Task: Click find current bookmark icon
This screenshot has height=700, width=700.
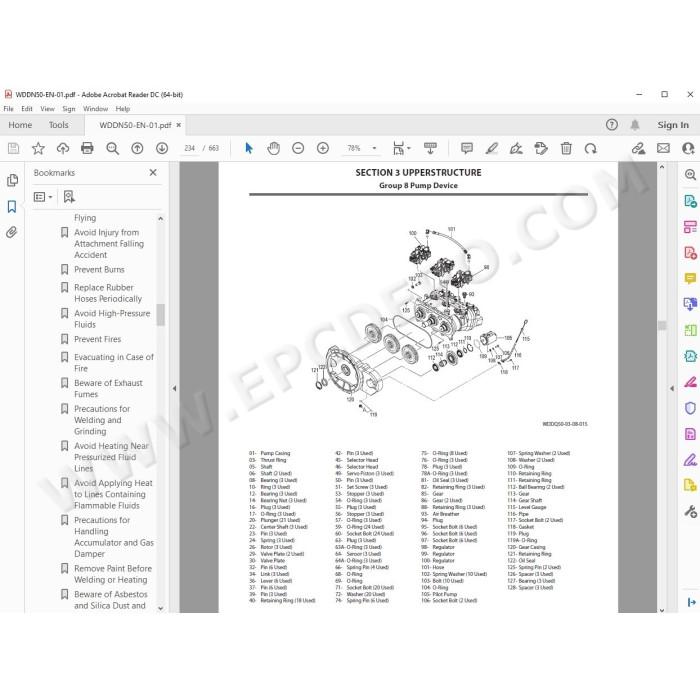Action: pyautogui.click(x=69, y=197)
